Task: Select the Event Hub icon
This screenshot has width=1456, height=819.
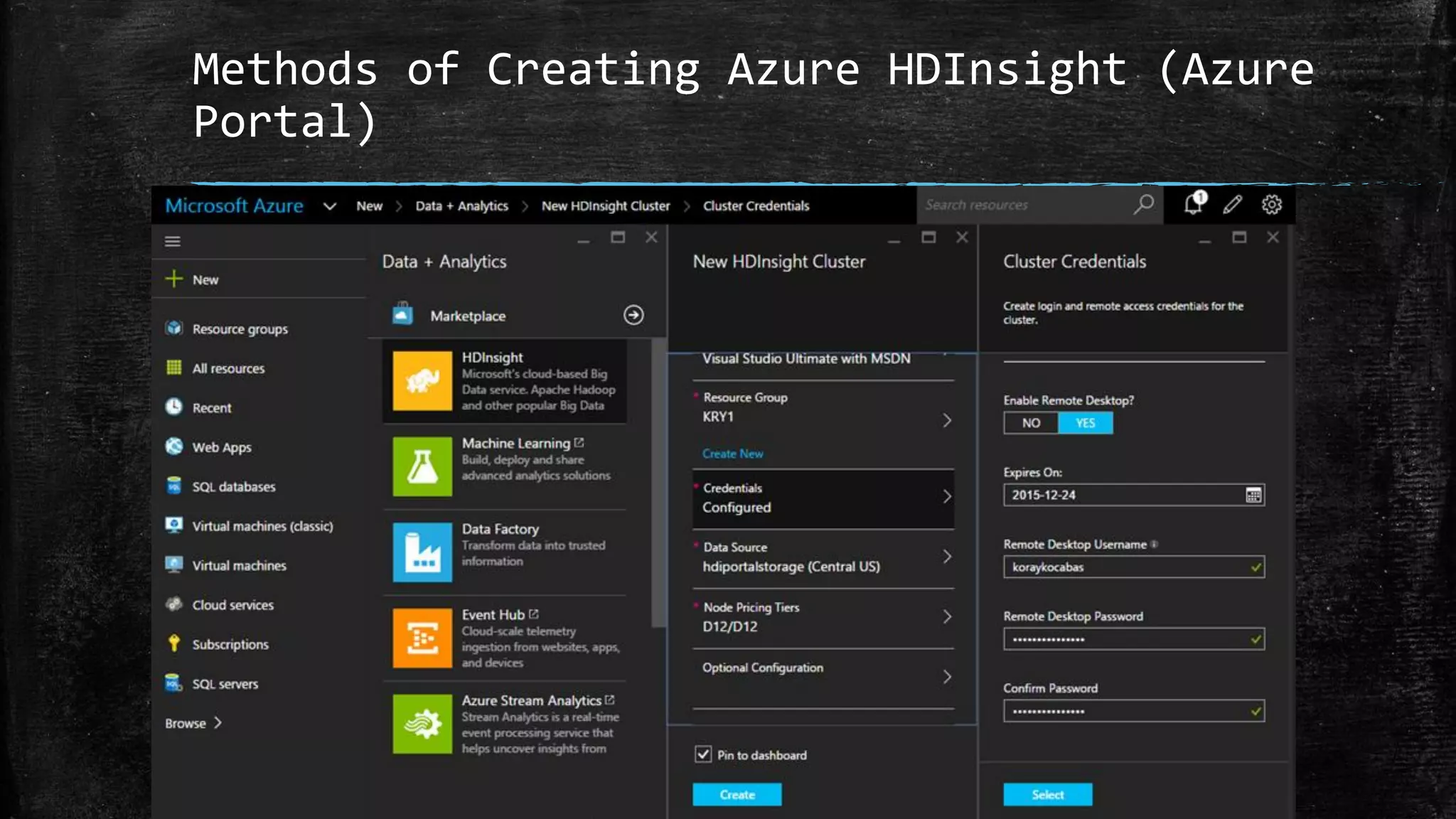Action: [422, 638]
